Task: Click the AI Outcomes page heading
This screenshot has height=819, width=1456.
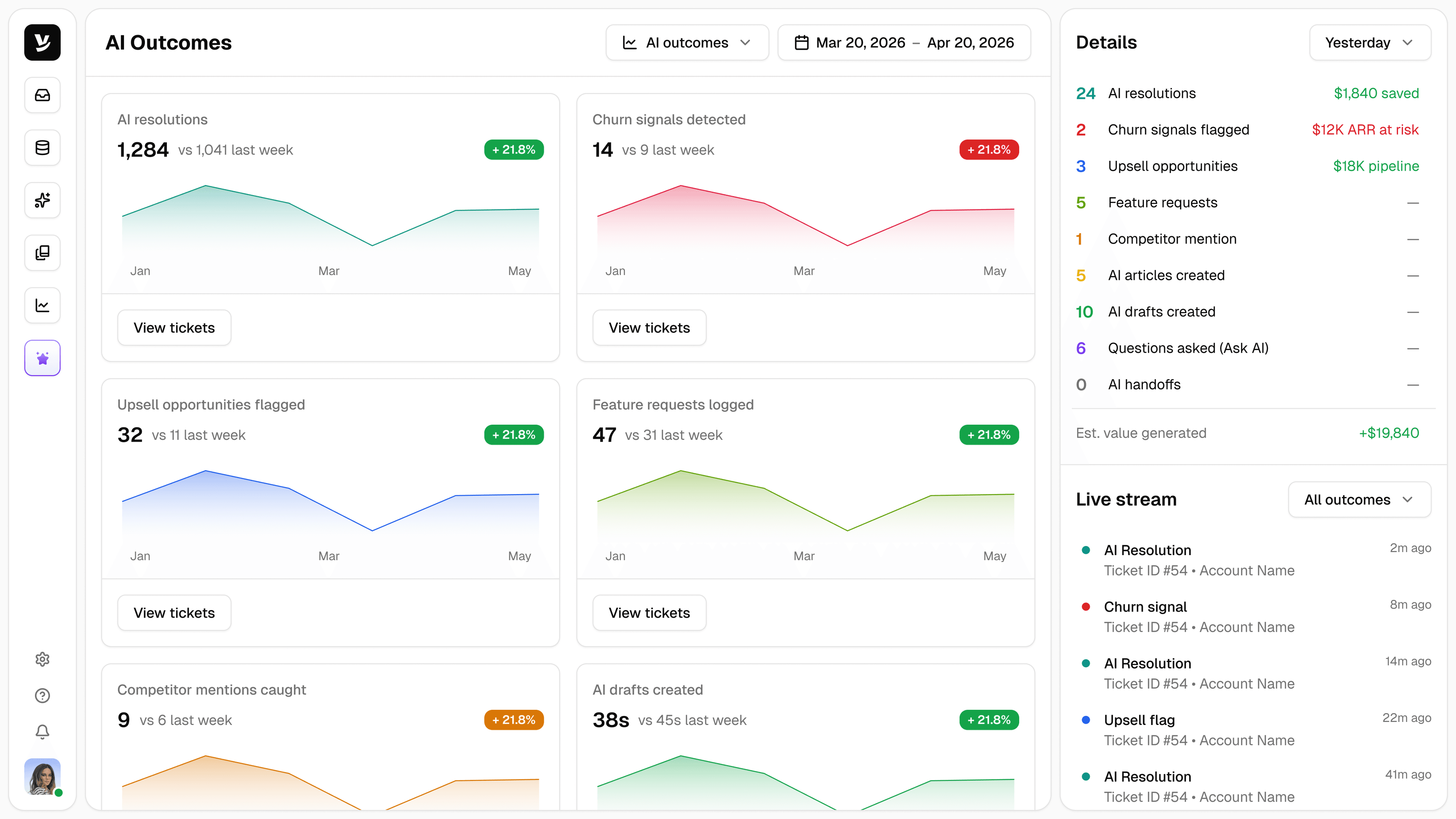Action: tap(168, 42)
